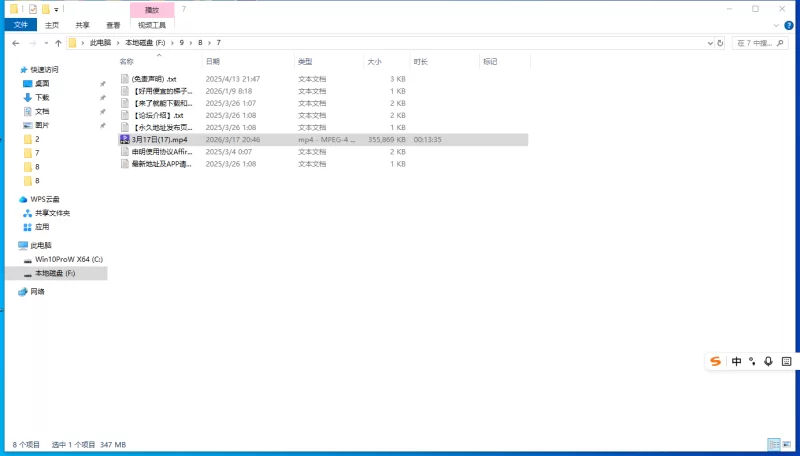Open the recent locations dropdown arrow
This screenshot has width=800, height=456.
point(46,43)
